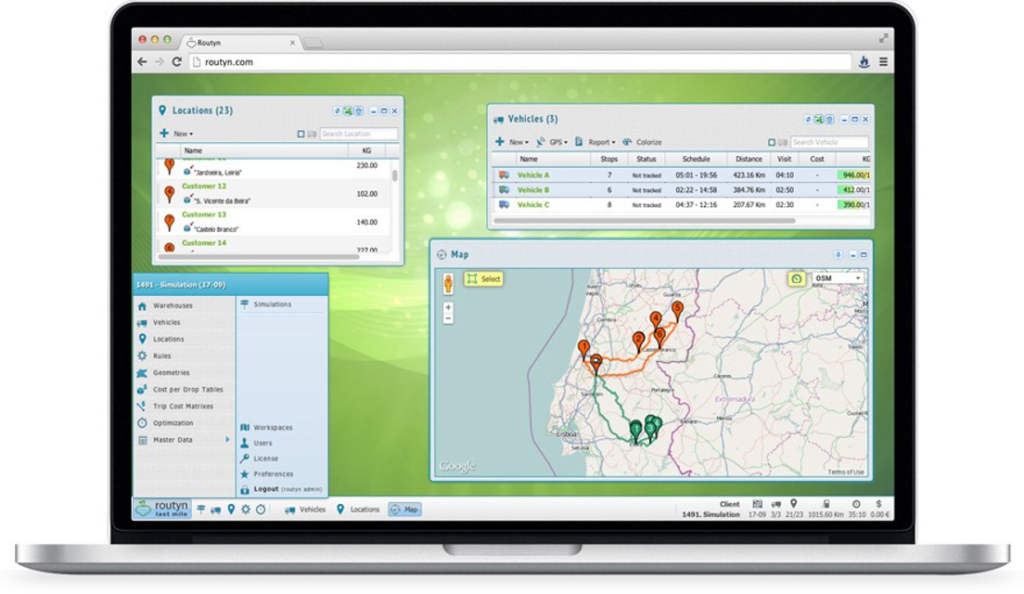The width and height of the screenshot is (1024, 594).
Task: Click the orange pin for Customer 13
Action: coord(169,223)
